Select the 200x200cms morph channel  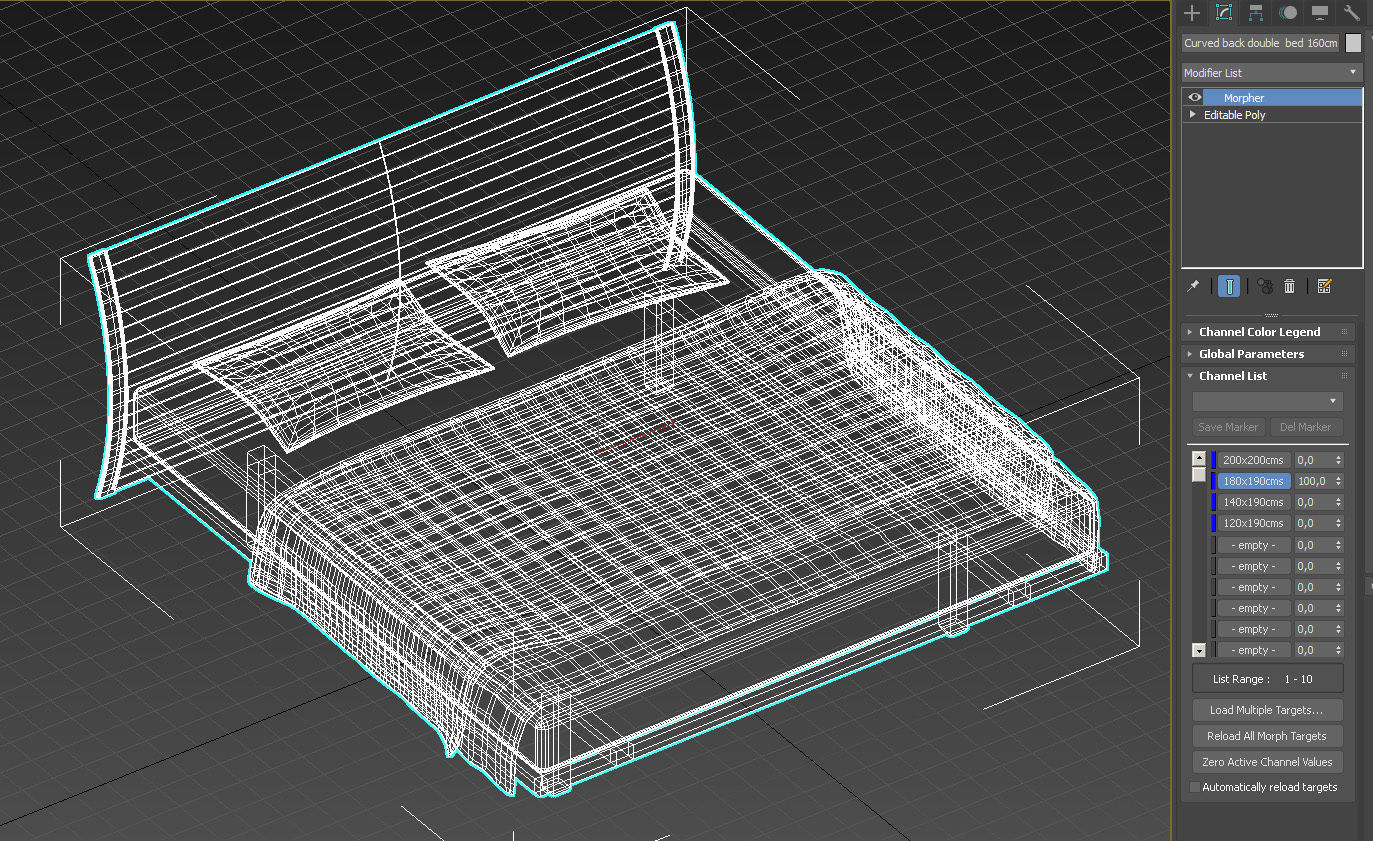(x=1253, y=460)
